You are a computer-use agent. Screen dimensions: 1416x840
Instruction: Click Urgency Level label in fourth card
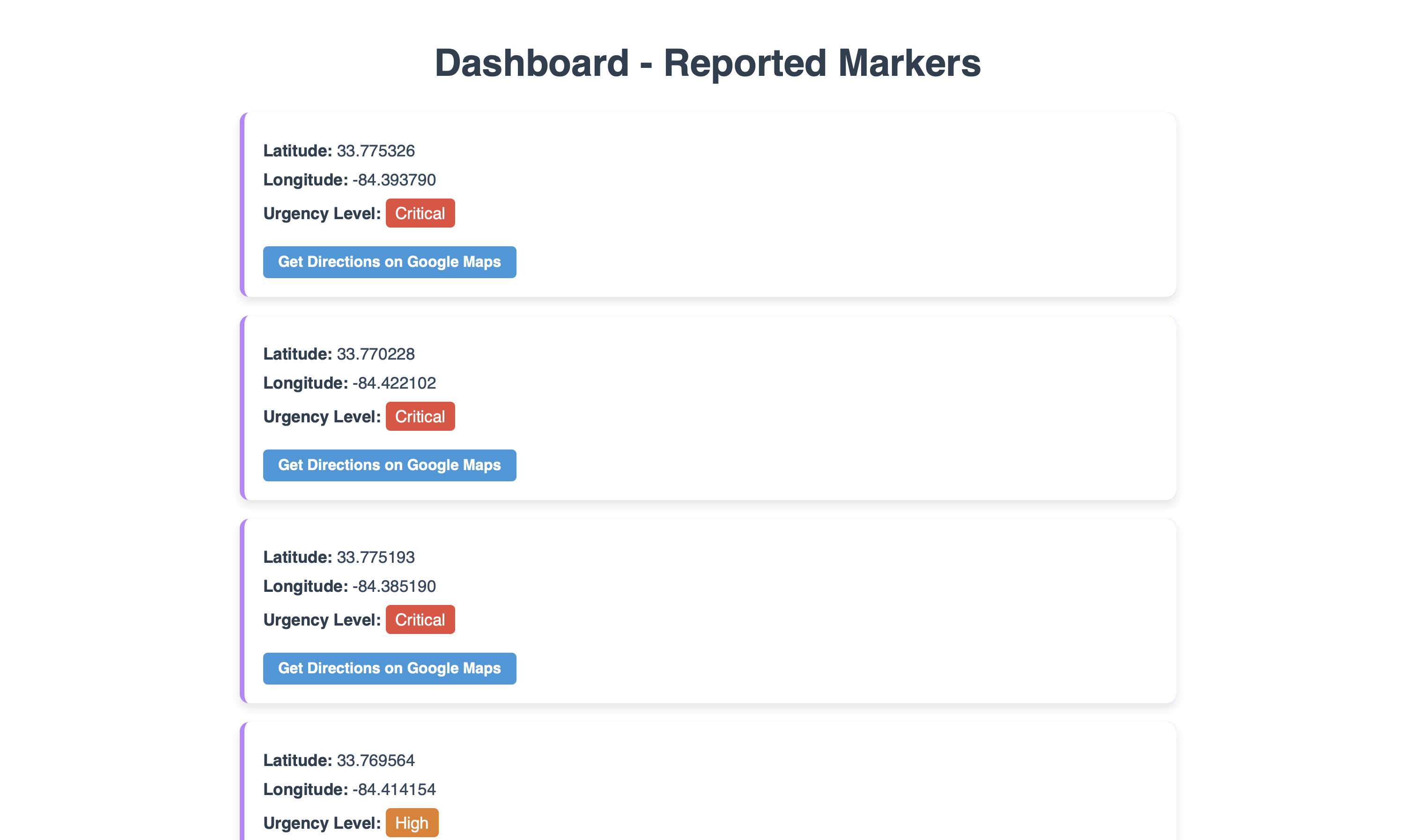coord(322,823)
